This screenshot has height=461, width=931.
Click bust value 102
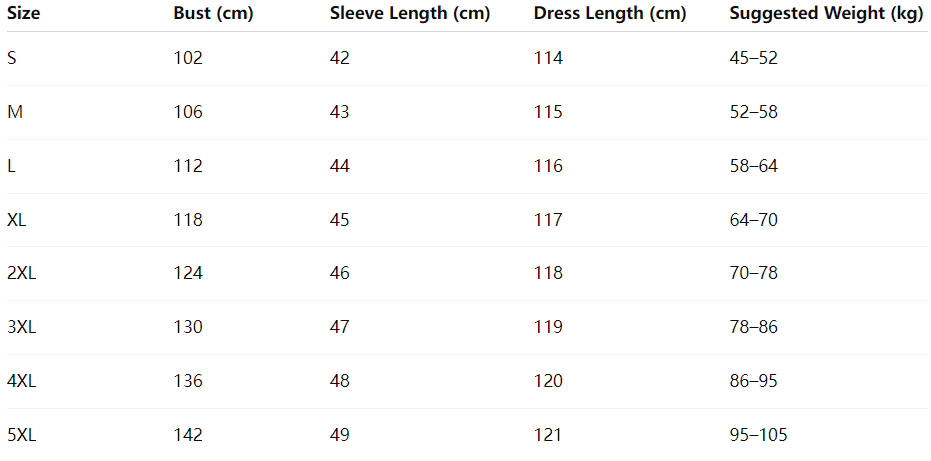click(x=188, y=58)
